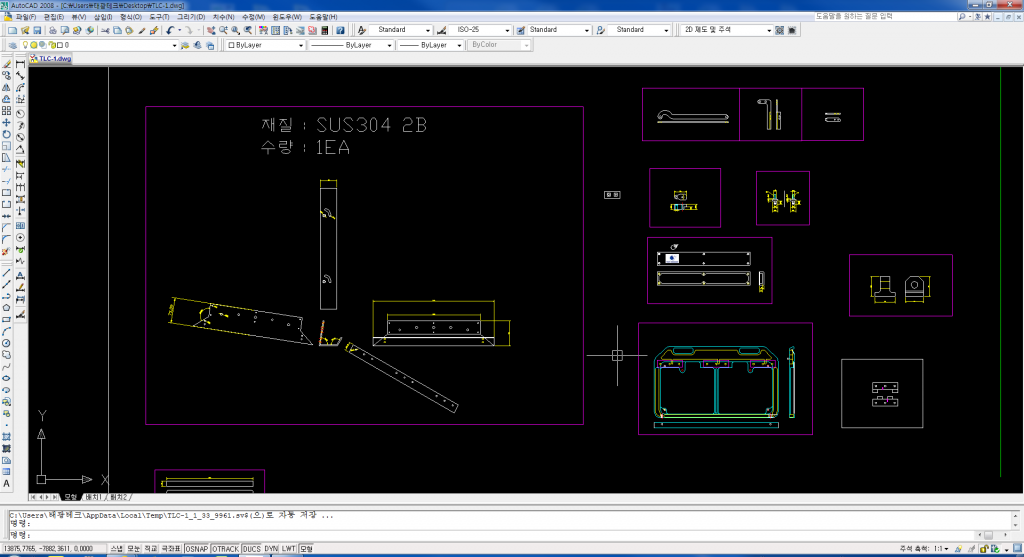Click the Help question mark icon
The width and height of the screenshot is (1024, 557).
coord(340,30)
